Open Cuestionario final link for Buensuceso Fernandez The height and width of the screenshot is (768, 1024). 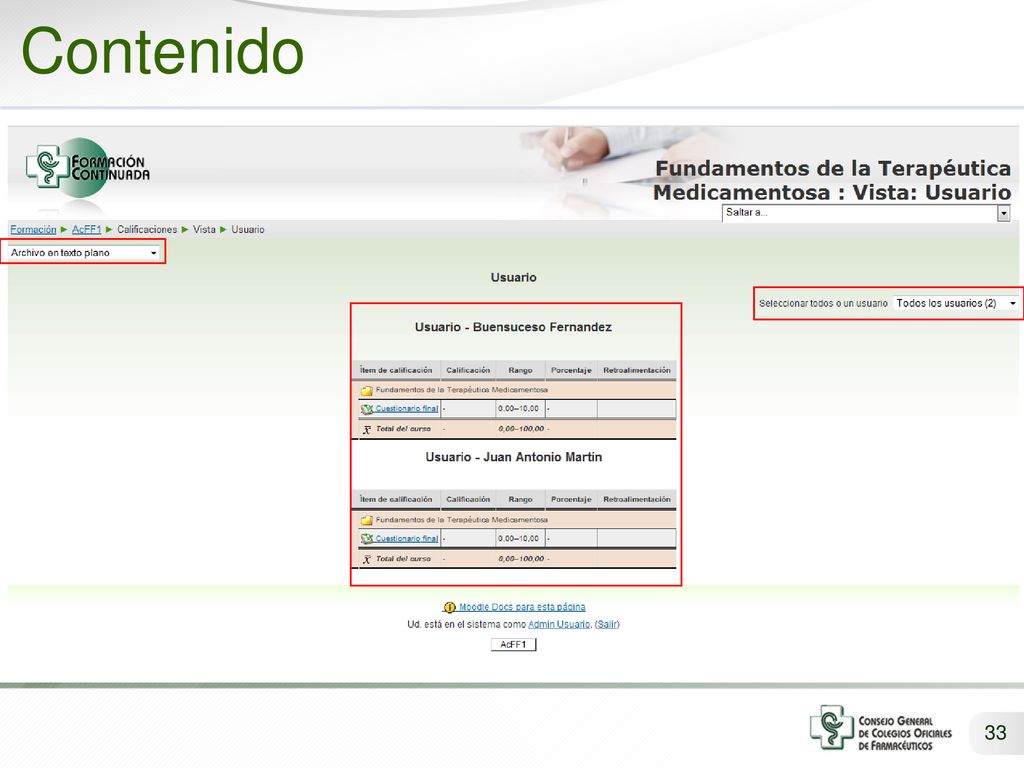click(406, 409)
